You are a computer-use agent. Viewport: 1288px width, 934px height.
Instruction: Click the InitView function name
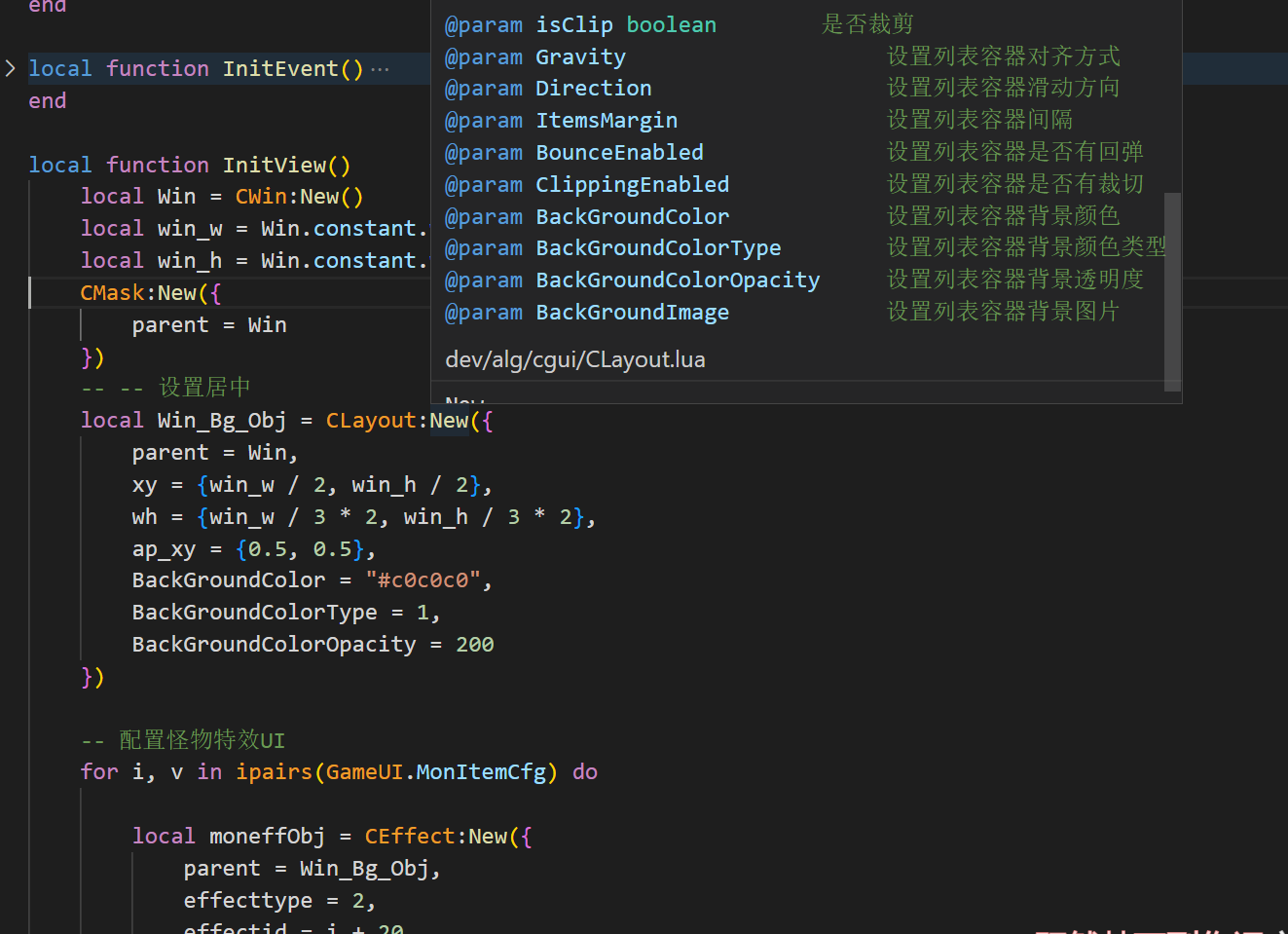pyautogui.click(x=275, y=166)
